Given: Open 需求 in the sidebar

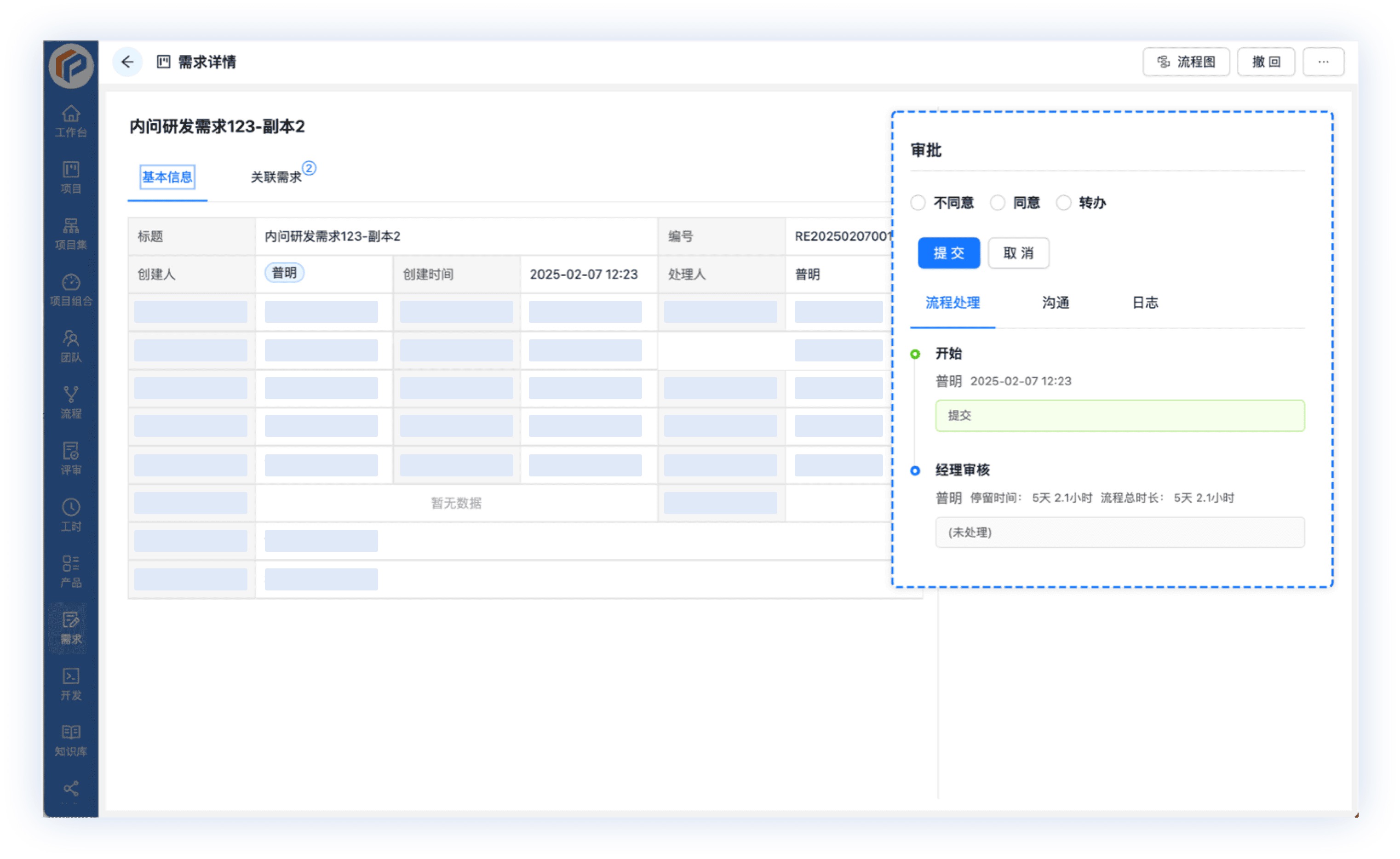Looking at the screenshot, I should [x=71, y=628].
